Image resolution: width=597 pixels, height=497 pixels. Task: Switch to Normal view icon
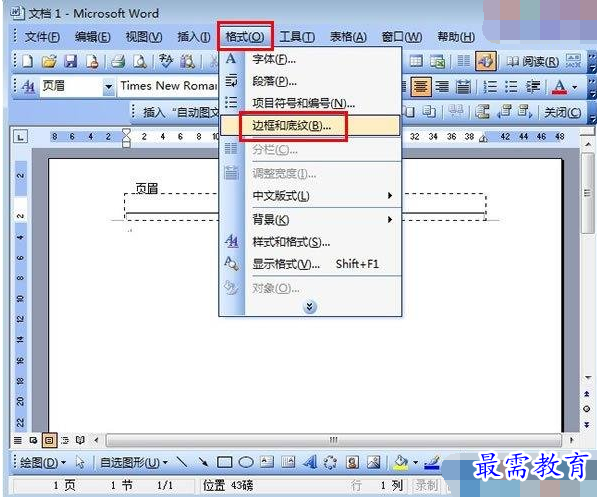point(18,440)
